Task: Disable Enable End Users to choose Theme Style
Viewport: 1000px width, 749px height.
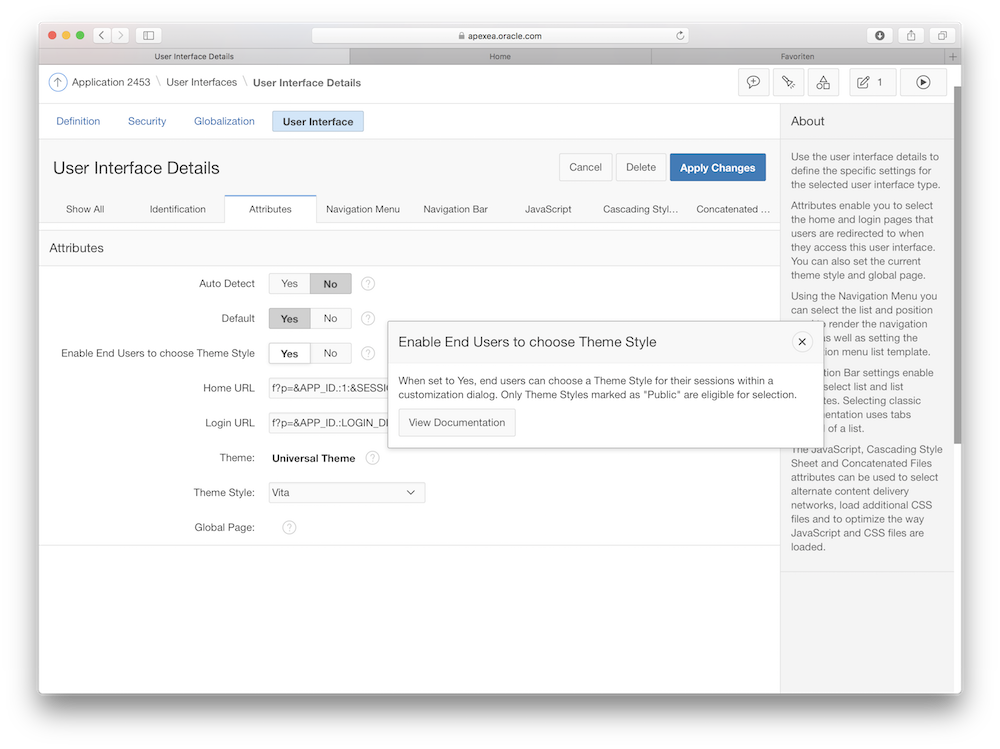Action: [330, 353]
